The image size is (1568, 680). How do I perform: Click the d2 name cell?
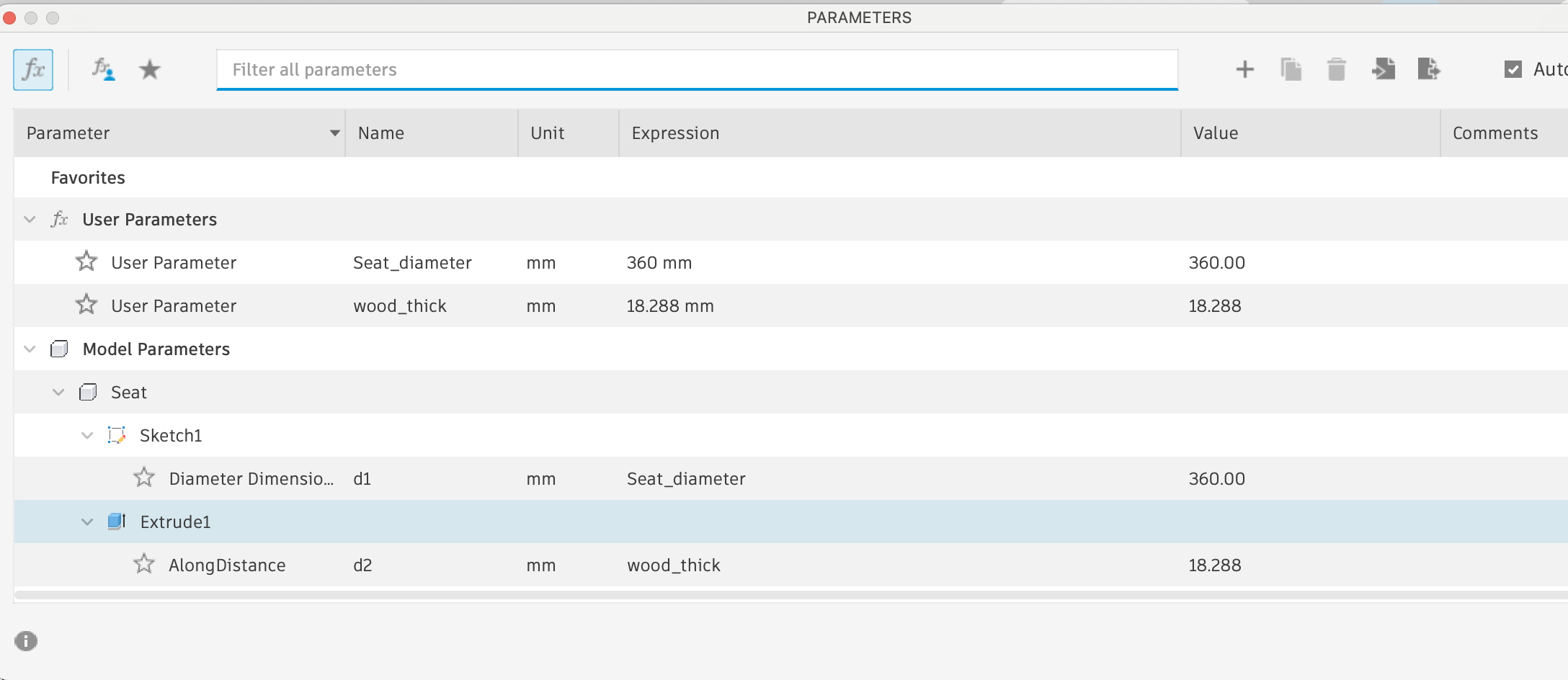click(x=362, y=565)
